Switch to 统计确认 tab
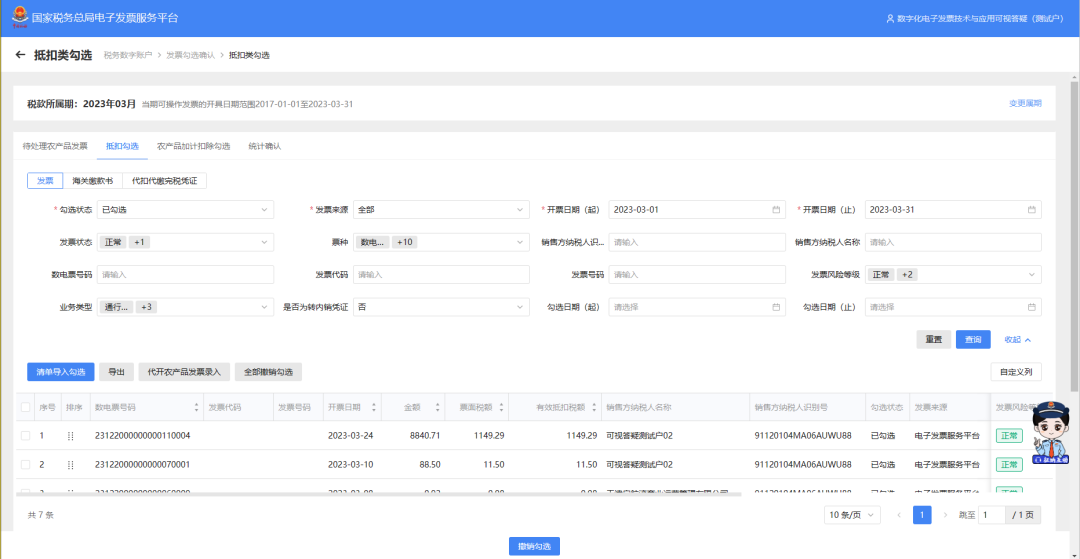The image size is (1080, 559). point(264,146)
